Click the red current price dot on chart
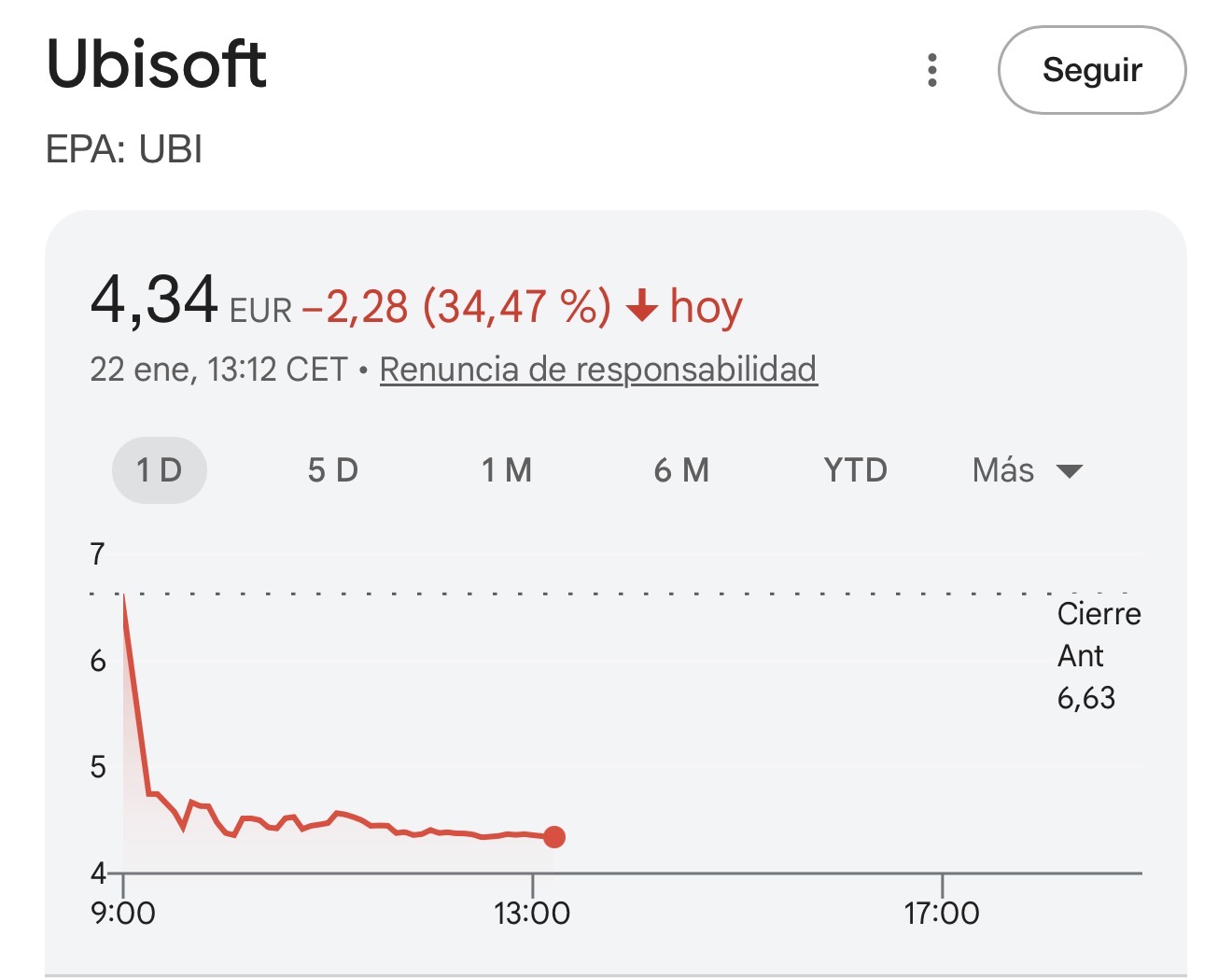The height and width of the screenshot is (978, 1232). [554, 837]
